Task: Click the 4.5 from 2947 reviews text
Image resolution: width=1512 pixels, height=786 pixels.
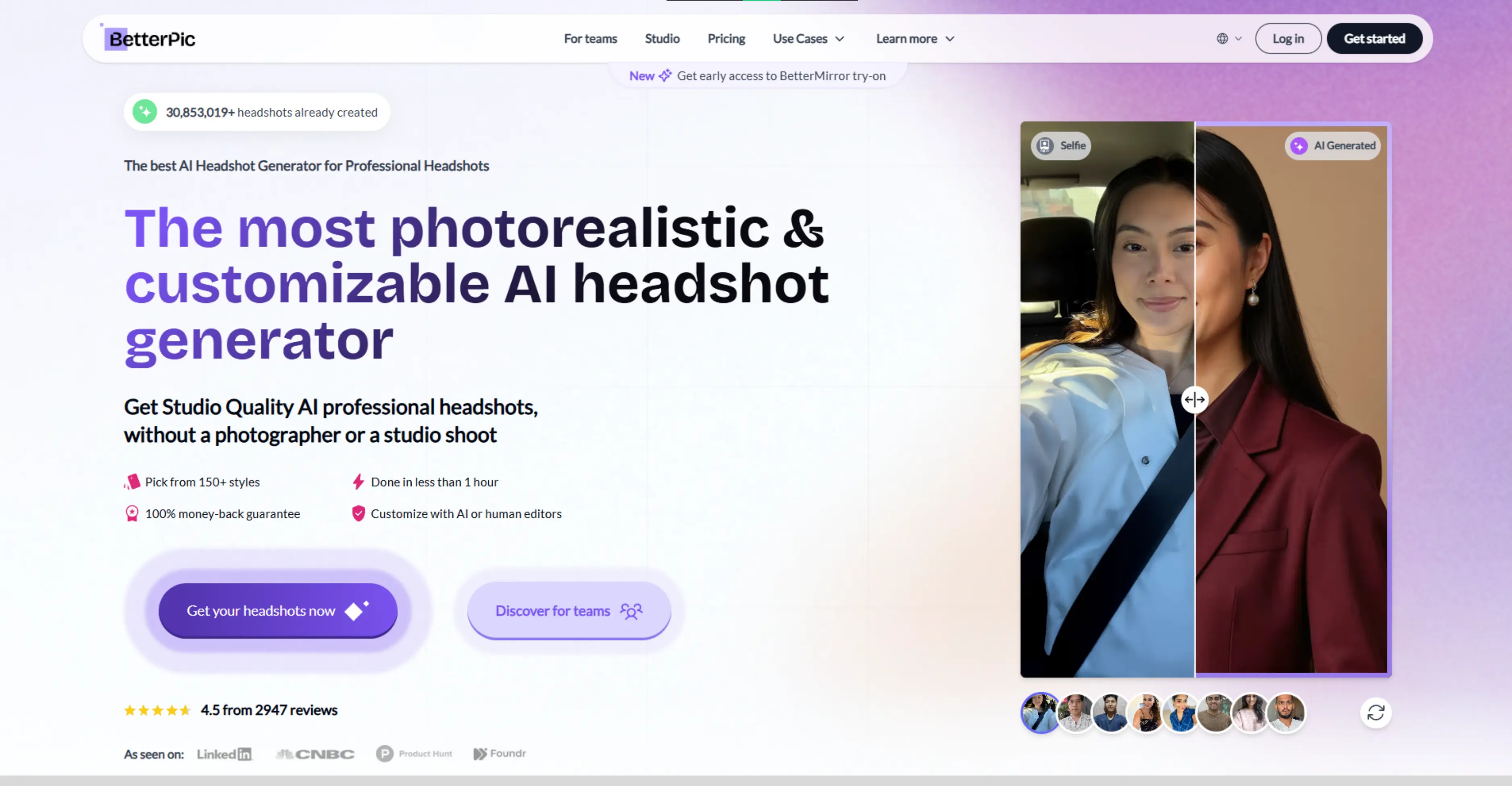Action: click(269, 710)
